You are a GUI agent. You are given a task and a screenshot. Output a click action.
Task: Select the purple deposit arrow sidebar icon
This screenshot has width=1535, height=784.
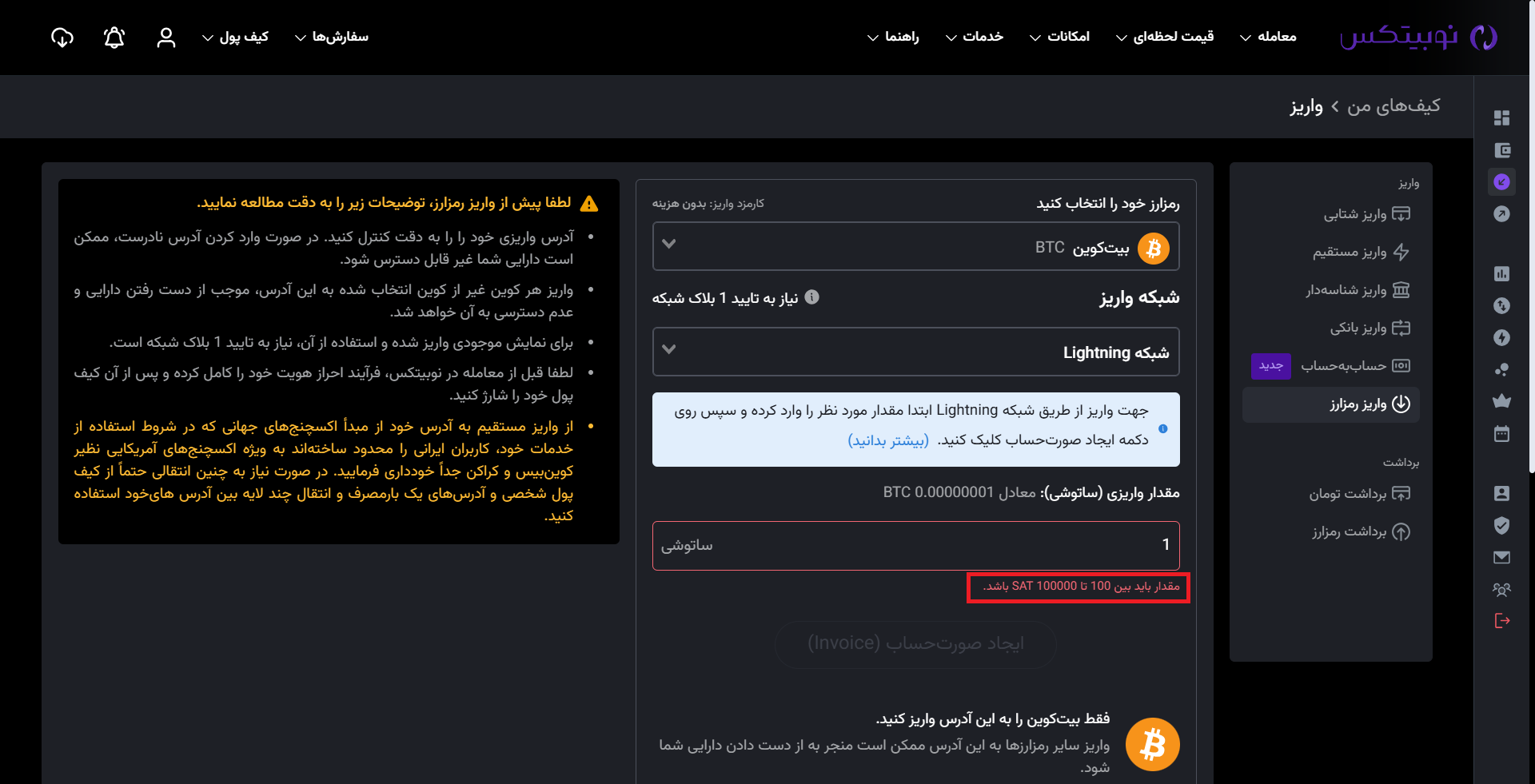(1501, 182)
